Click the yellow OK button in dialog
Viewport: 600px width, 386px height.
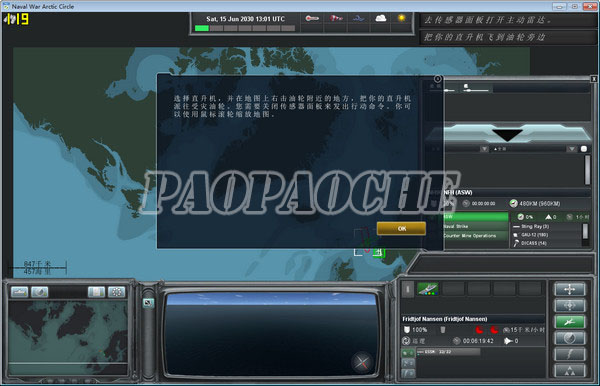point(401,228)
